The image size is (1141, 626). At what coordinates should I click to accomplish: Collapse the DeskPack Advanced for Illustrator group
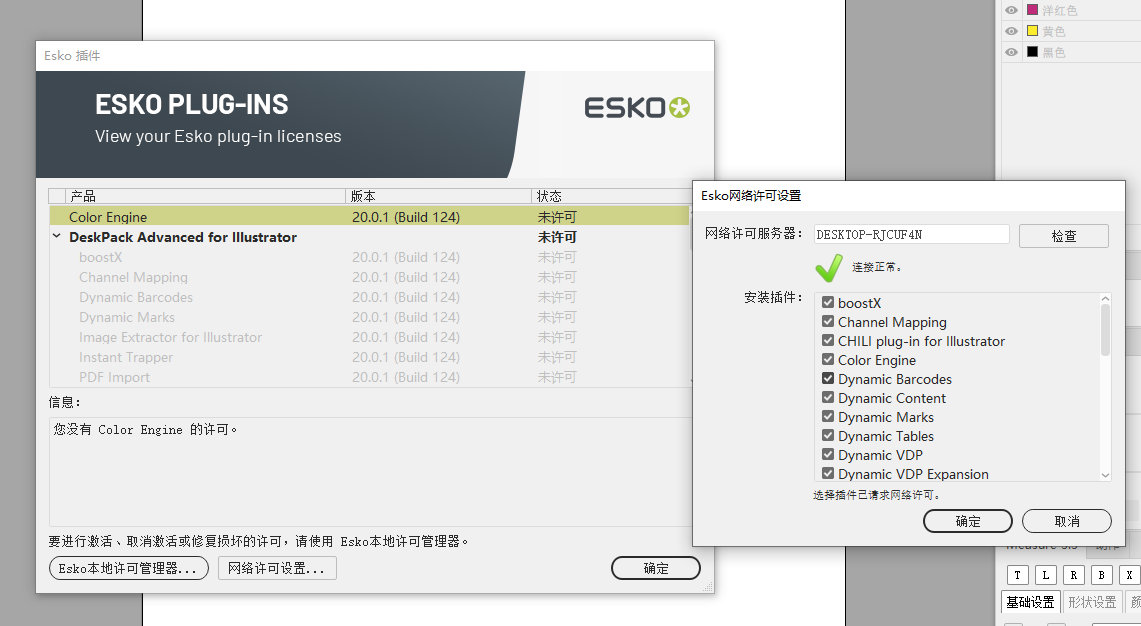57,237
